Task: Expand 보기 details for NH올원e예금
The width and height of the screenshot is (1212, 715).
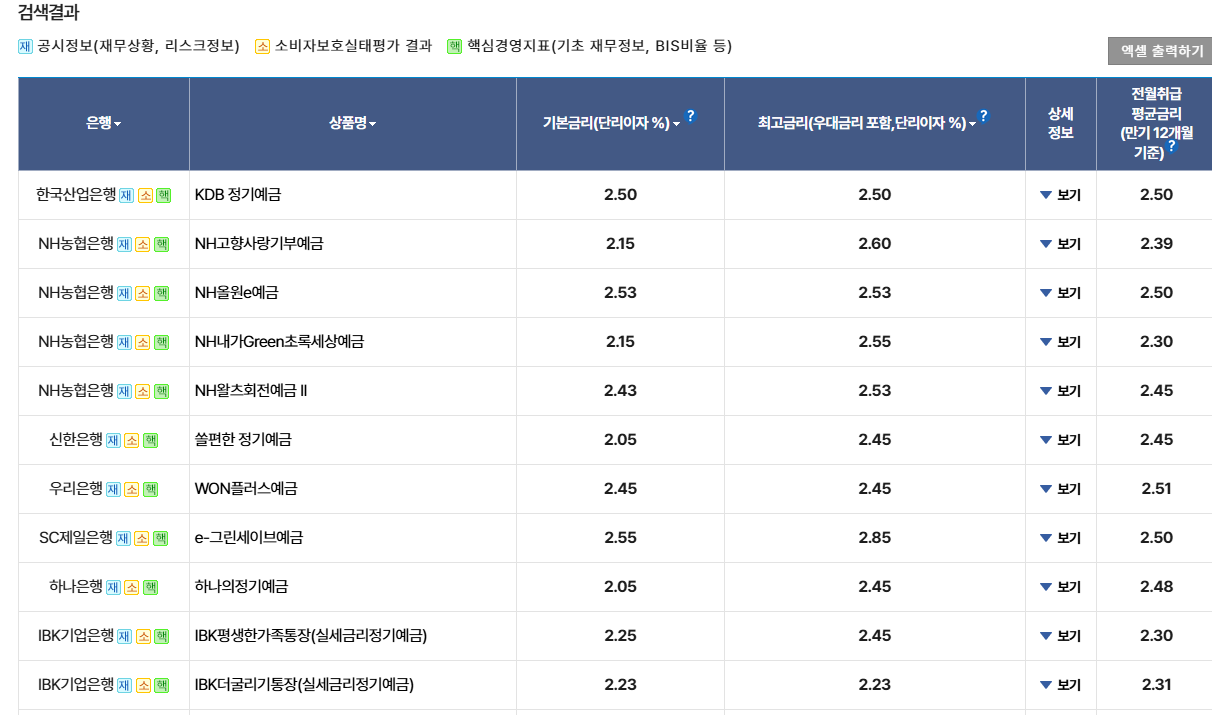Action: [x=1060, y=293]
